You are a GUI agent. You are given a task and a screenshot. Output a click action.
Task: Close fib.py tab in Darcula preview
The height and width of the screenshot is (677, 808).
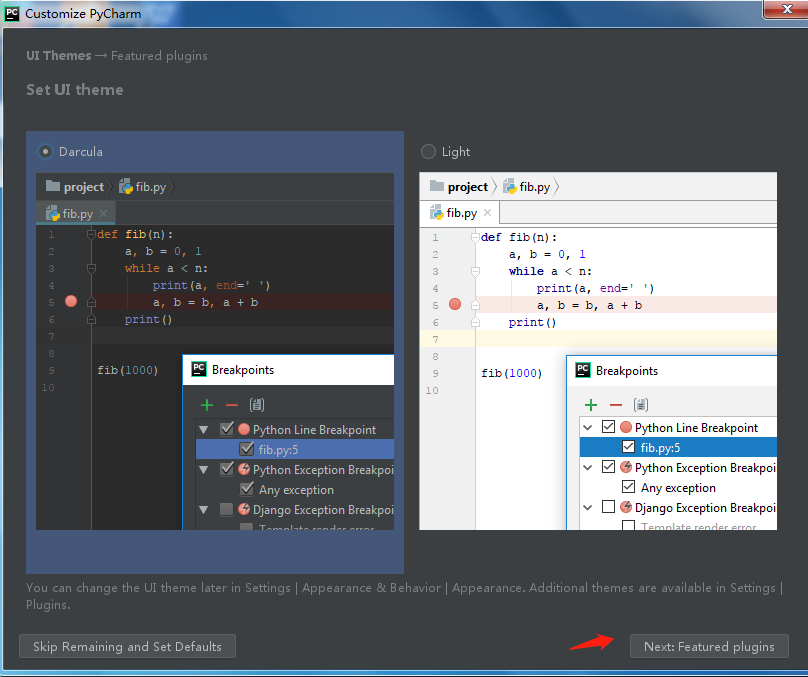click(x=103, y=214)
